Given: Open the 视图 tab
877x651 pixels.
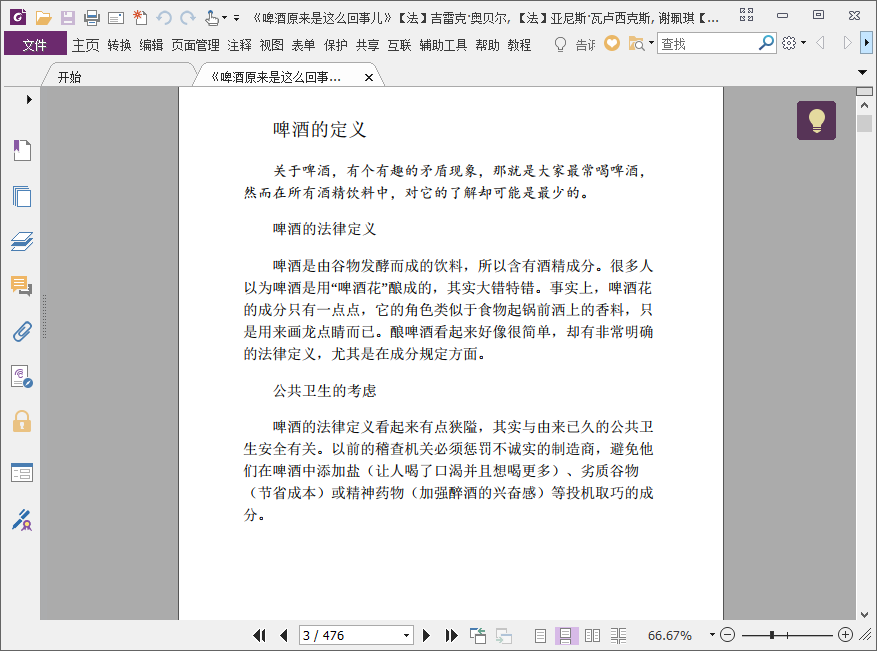Looking at the screenshot, I should [x=271, y=45].
